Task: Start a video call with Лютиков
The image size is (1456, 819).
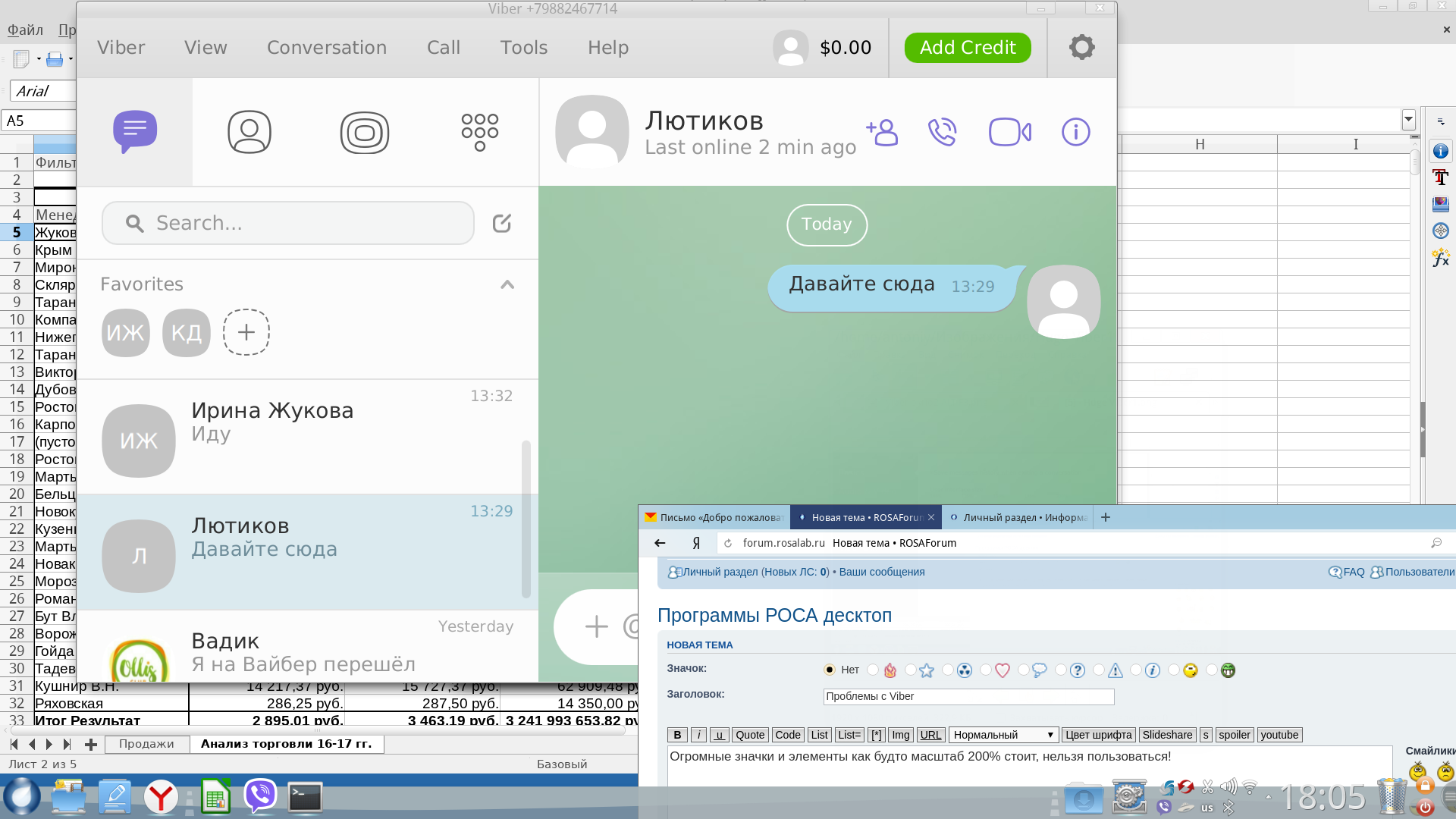Action: (1009, 132)
